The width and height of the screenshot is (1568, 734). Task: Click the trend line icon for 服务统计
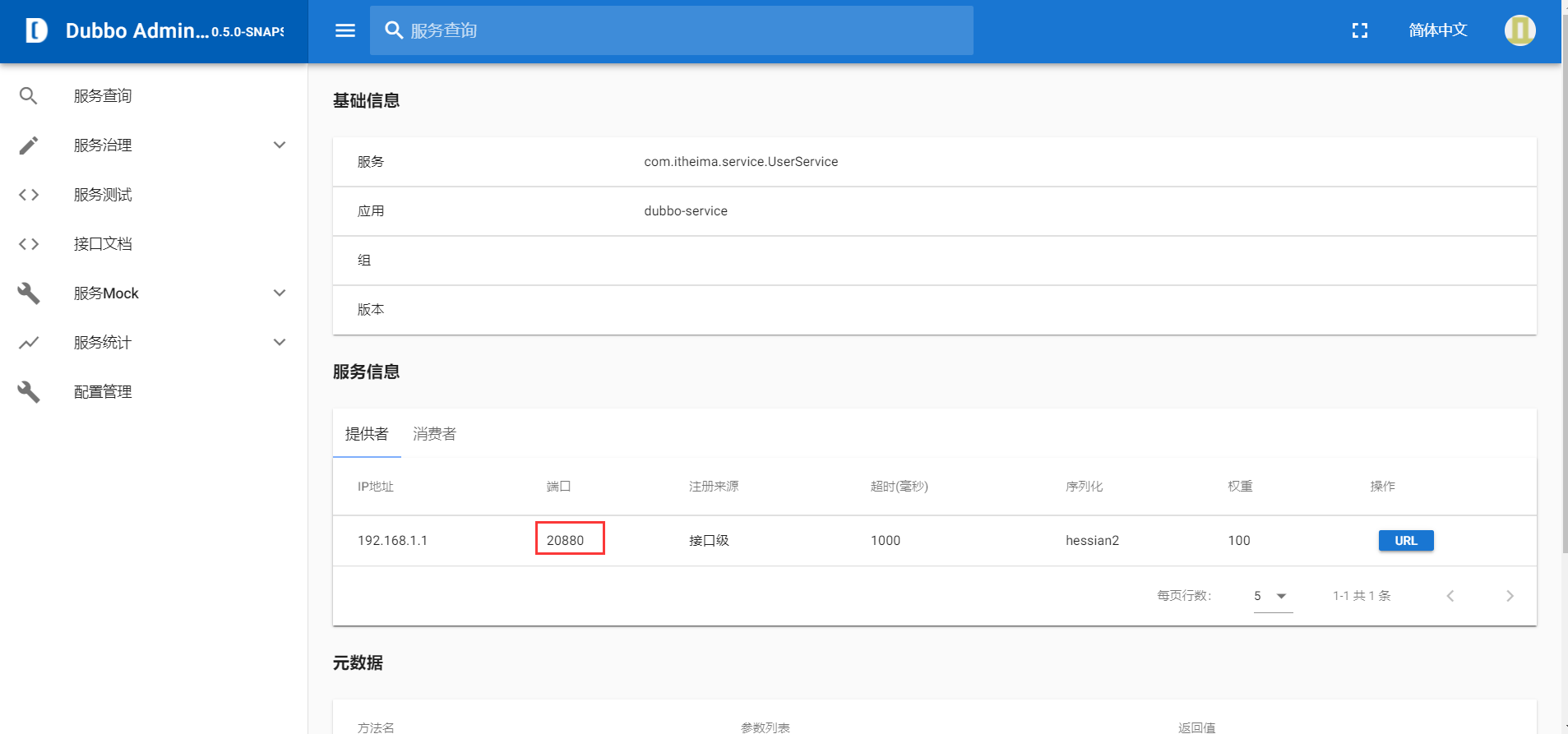29,343
